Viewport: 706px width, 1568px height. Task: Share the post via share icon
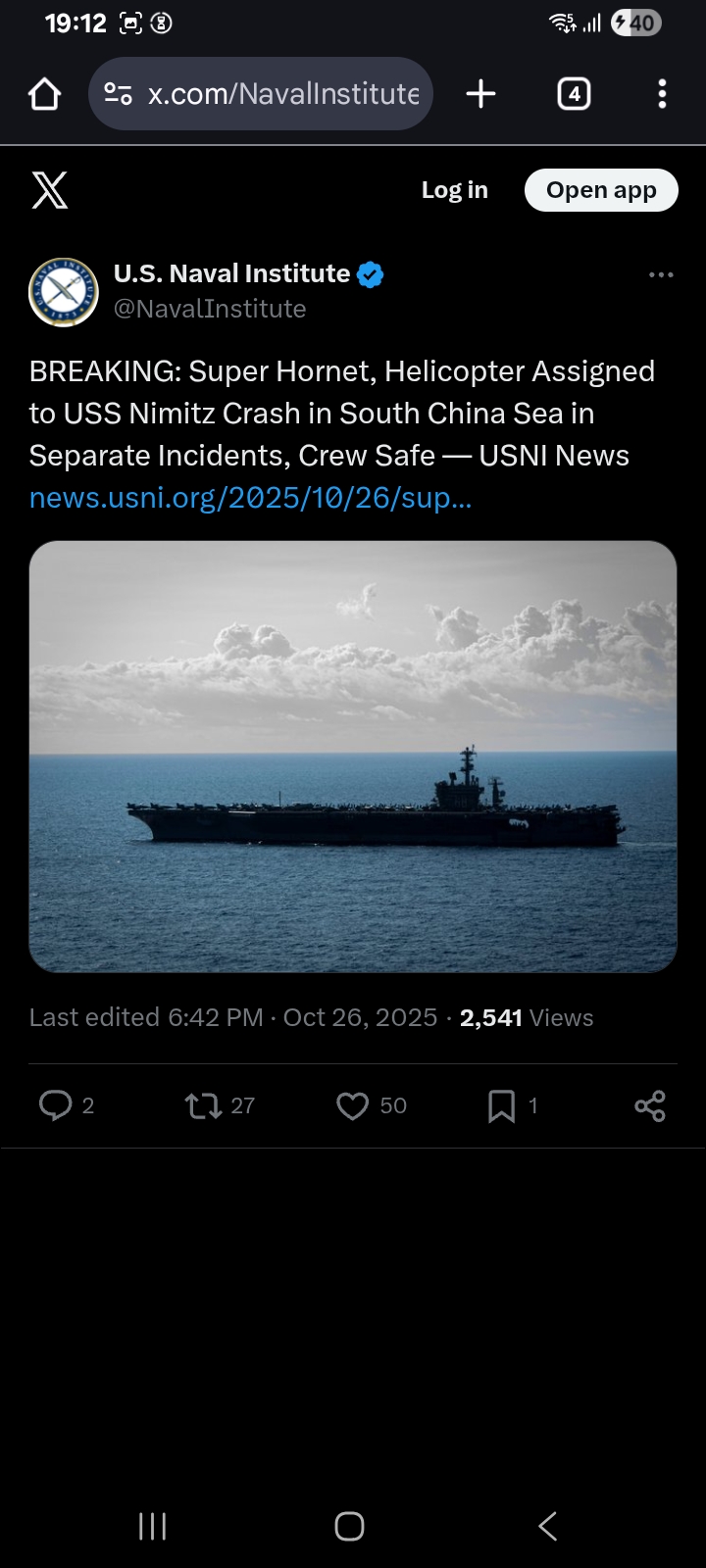[649, 1105]
